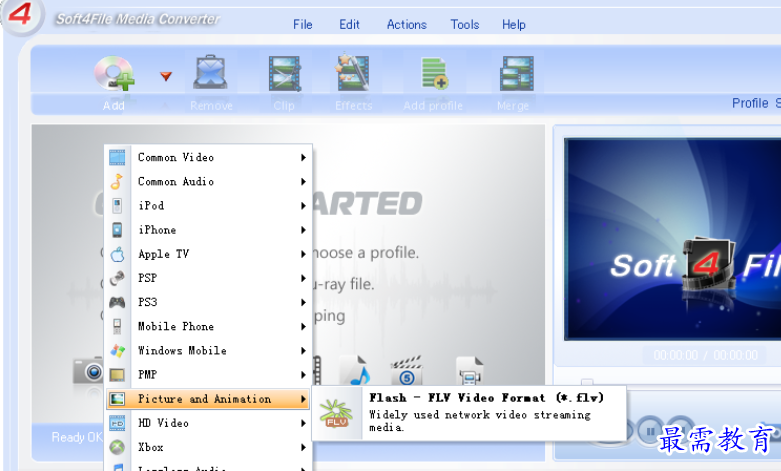Screen dimensions: 781x471
Task: Click the clapperboard icon with number 5
Action: pos(406,370)
